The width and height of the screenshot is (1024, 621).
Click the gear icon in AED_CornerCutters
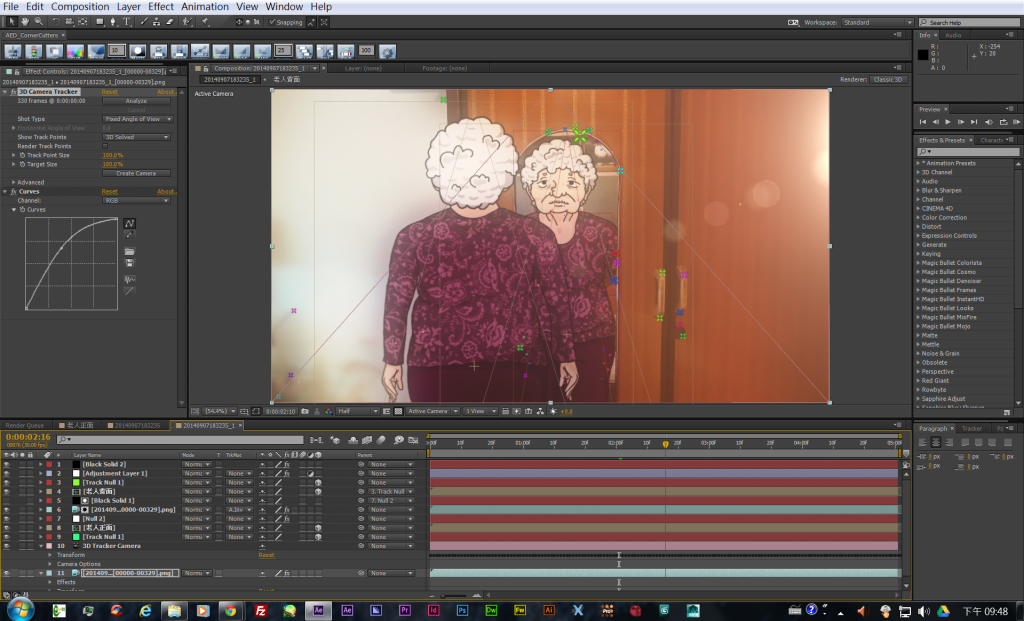pyautogui.click(x=388, y=51)
